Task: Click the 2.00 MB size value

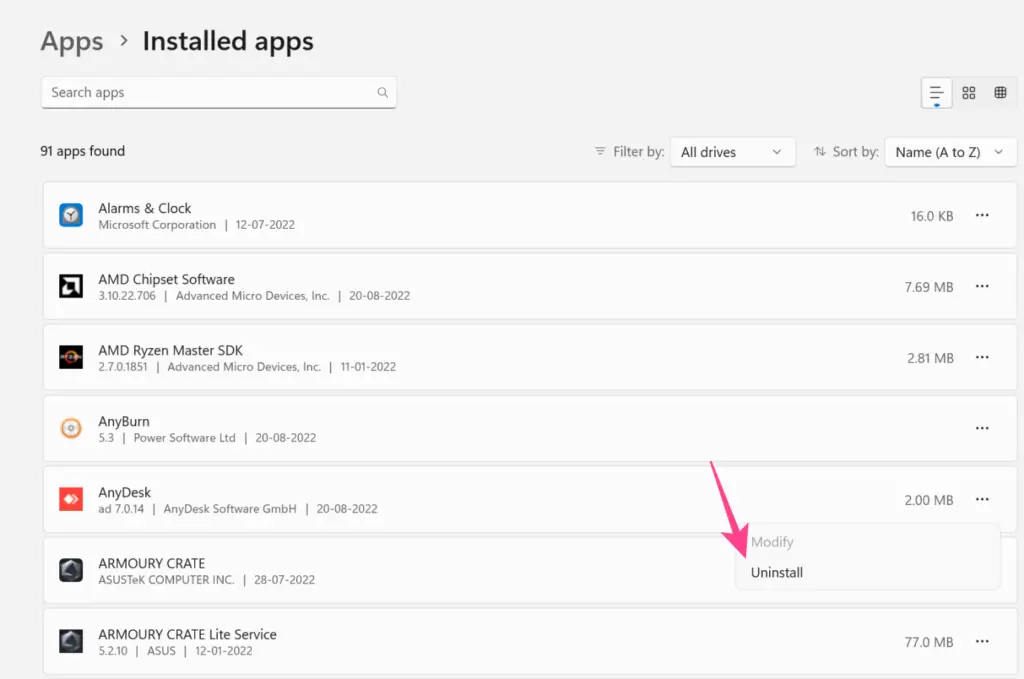Action: (x=929, y=501)
